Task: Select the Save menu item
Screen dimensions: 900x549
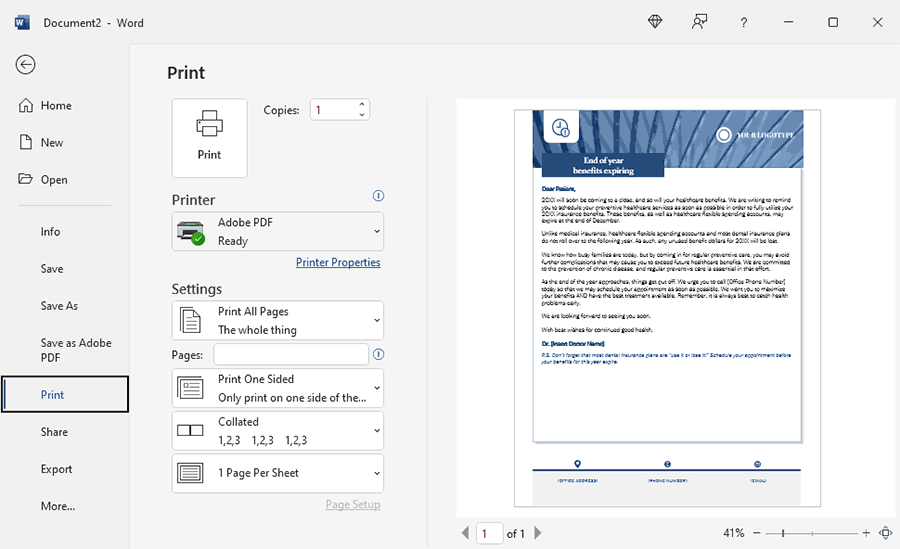Action: (x=65, y=269)
